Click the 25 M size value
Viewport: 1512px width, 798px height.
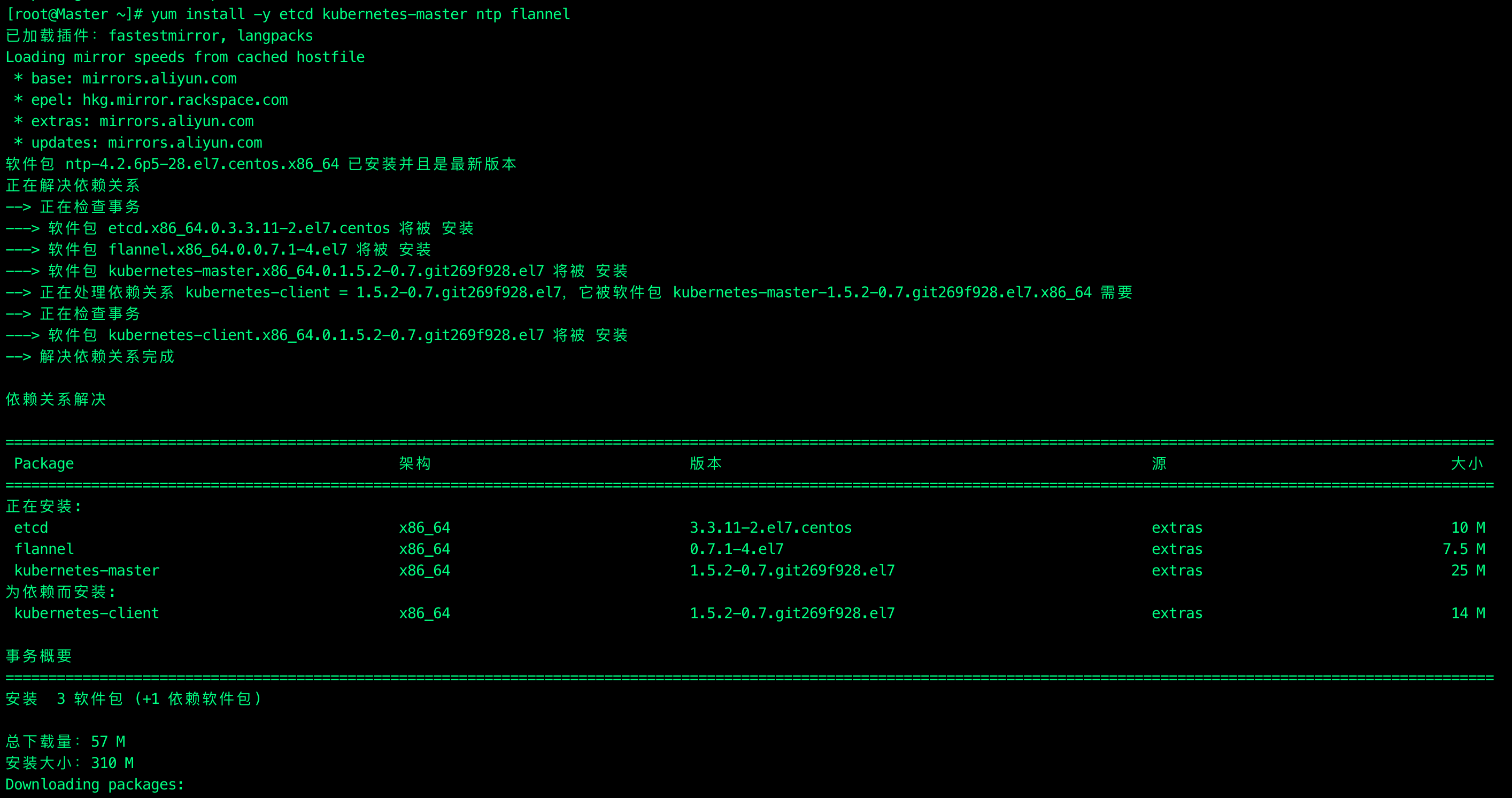(x=1468, y=570)
